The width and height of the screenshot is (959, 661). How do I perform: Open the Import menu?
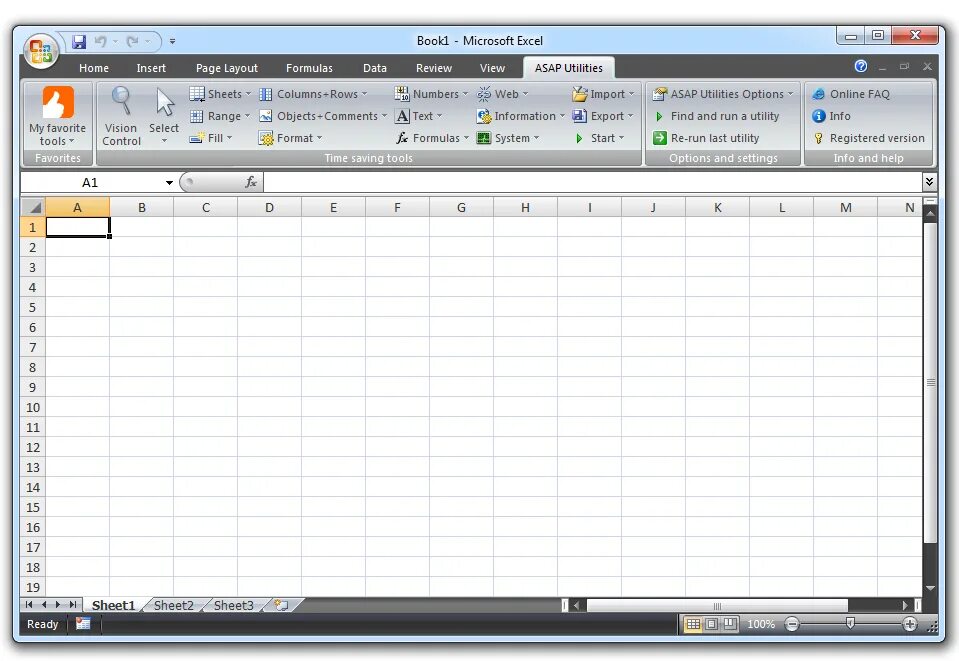coord(603,94)
